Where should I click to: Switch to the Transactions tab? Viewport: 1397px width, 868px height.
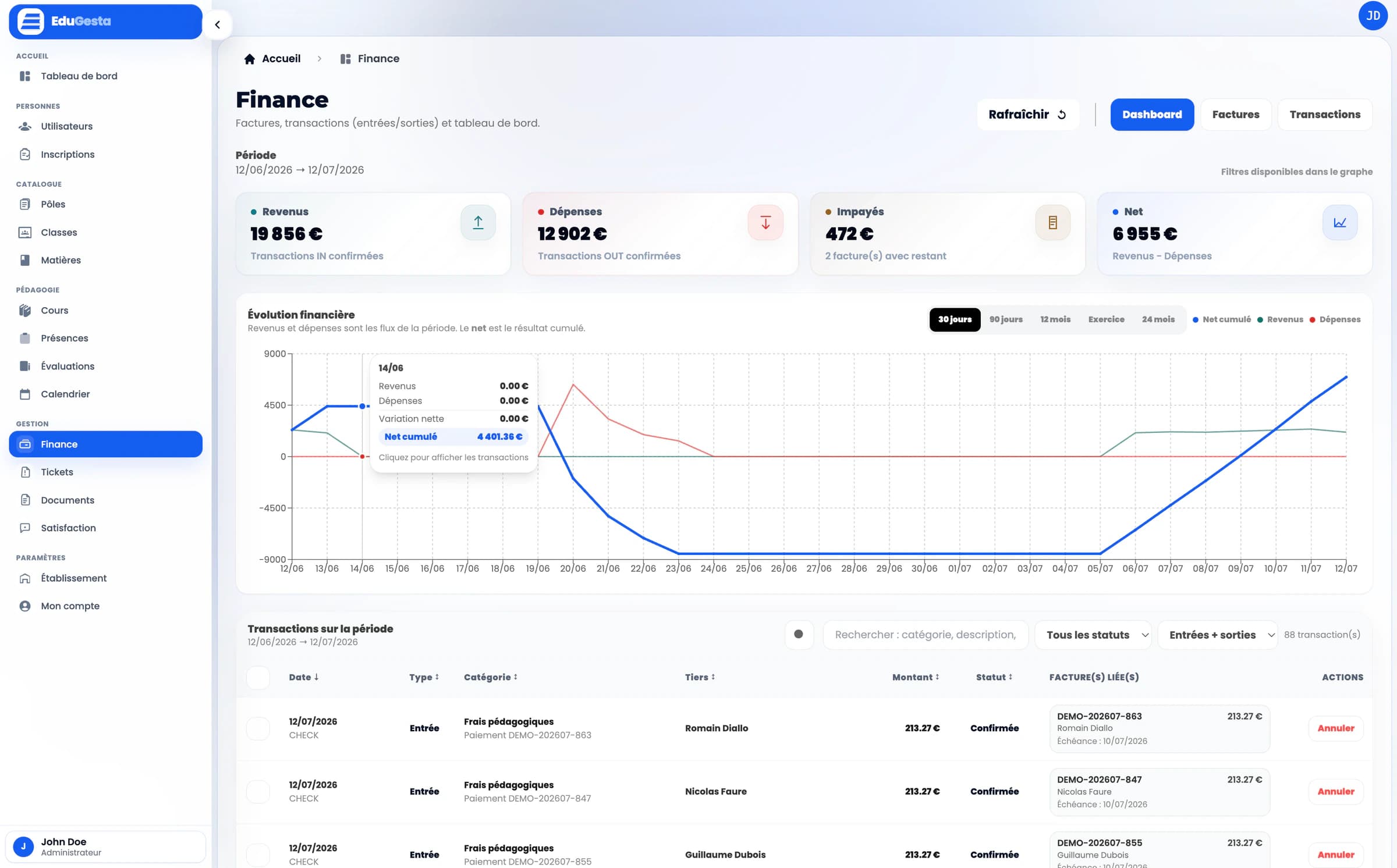click(1325, 115)
